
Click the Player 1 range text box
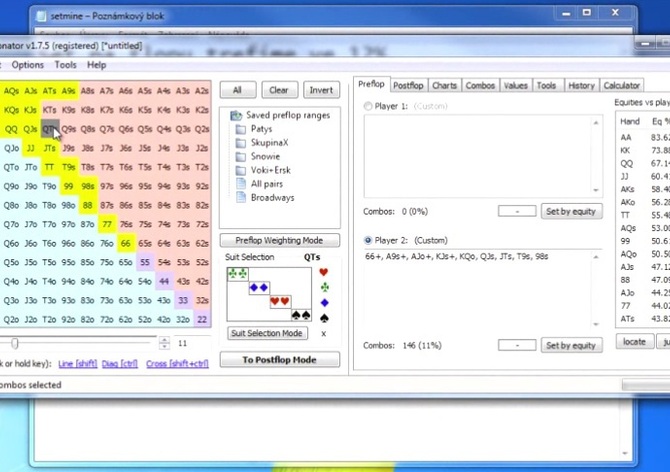click(483, 156)
